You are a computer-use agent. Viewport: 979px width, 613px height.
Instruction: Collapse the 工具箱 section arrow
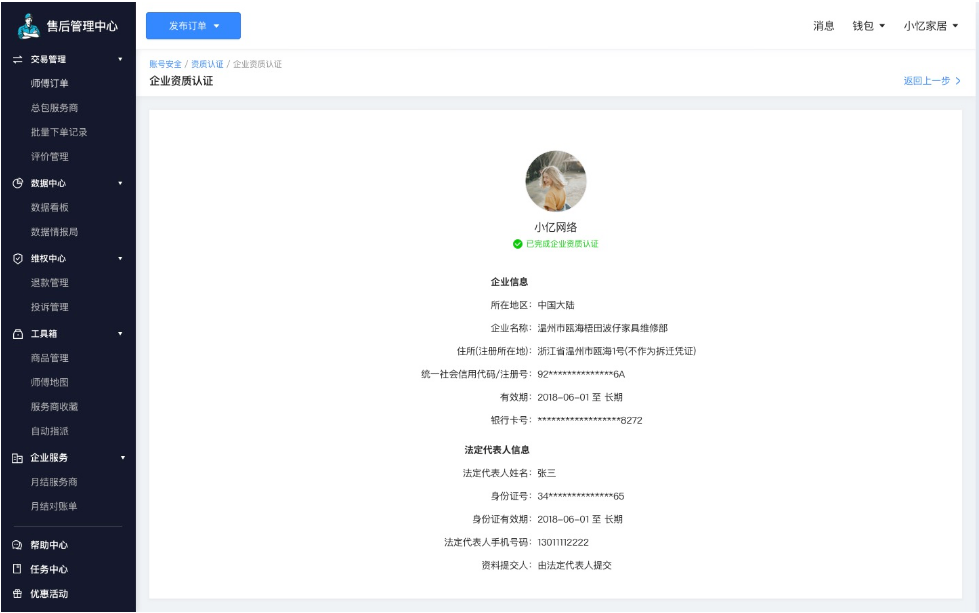click(x=121, y=334)
